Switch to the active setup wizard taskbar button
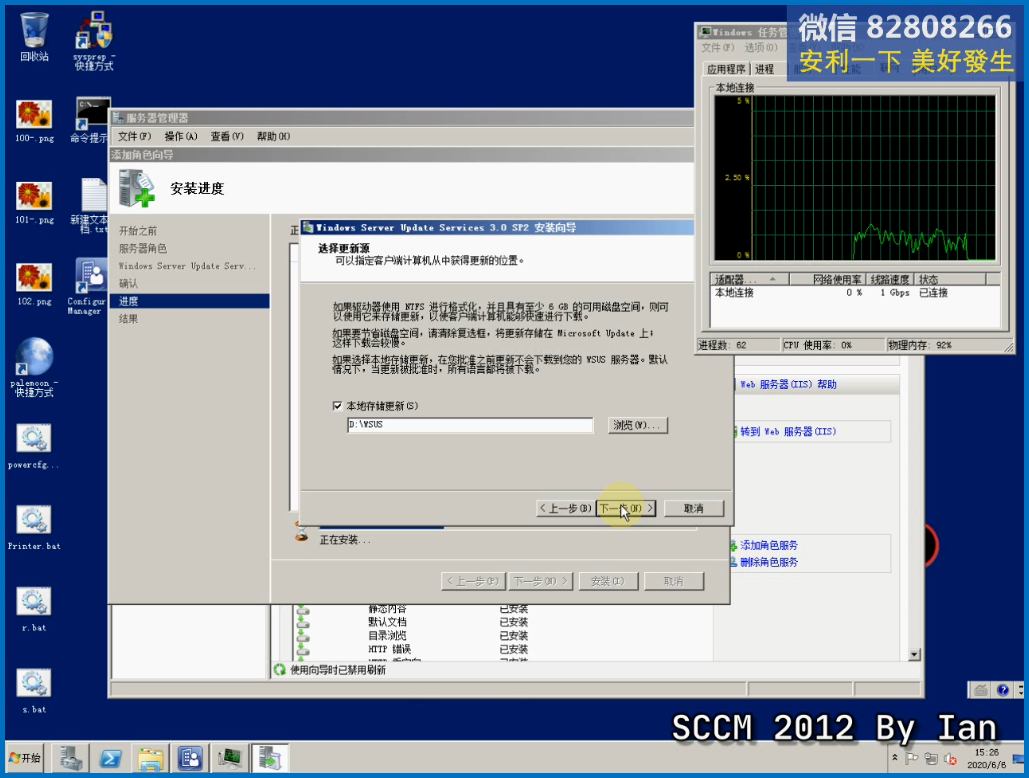 [x=270, y=758]
